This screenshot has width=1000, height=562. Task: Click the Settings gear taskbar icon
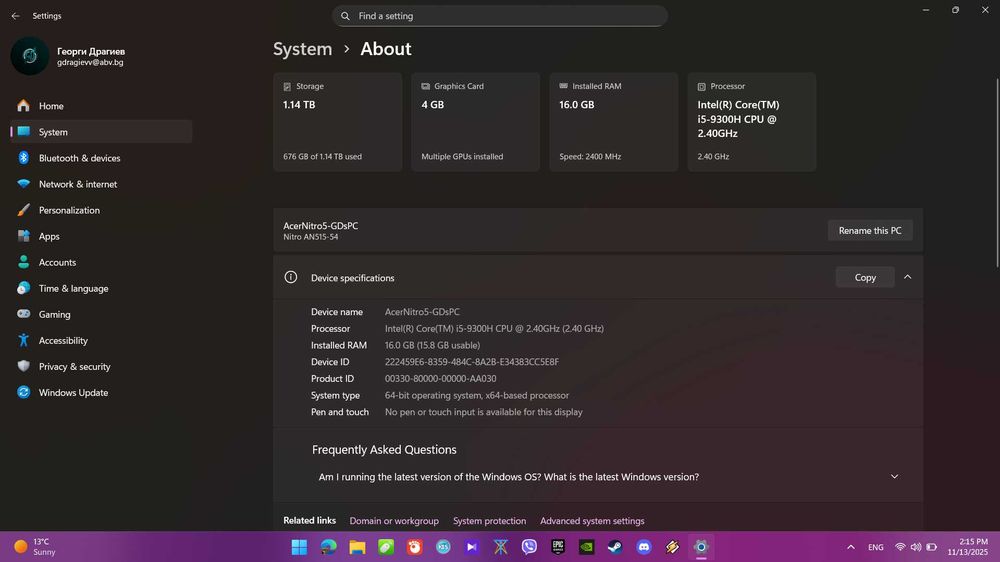click(701, 547)
